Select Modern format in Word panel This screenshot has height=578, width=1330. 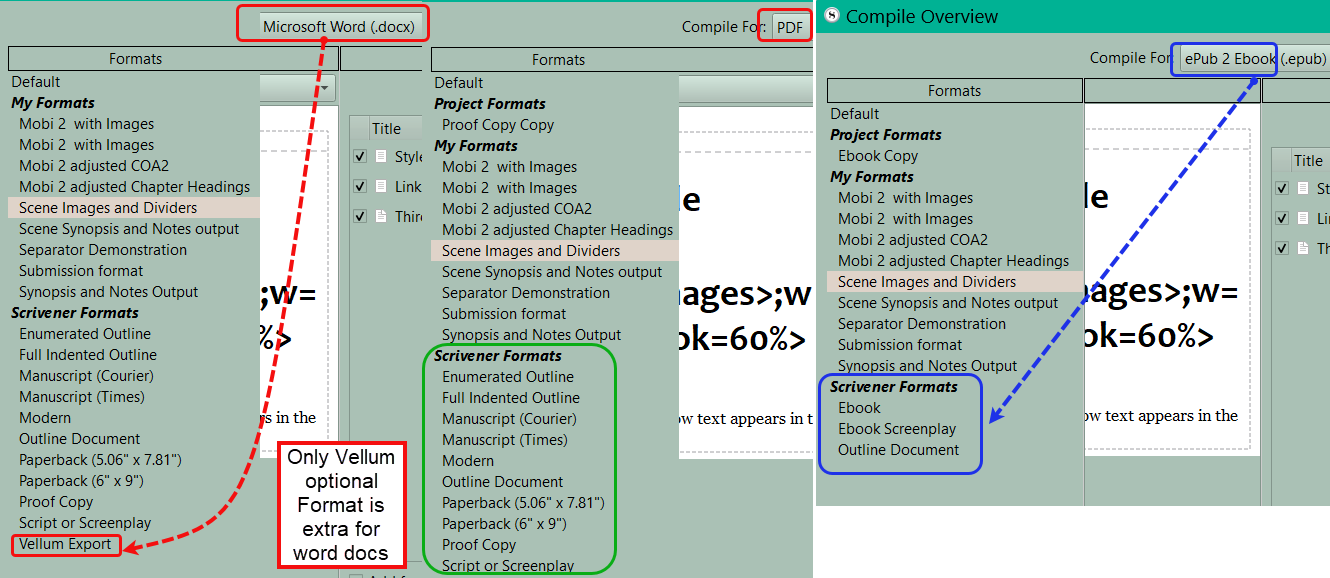tap(45, 418)
